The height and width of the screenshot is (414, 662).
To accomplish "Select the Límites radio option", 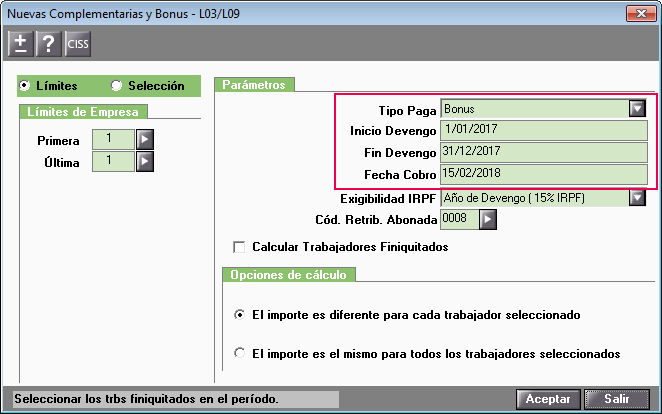I will 24,86.
